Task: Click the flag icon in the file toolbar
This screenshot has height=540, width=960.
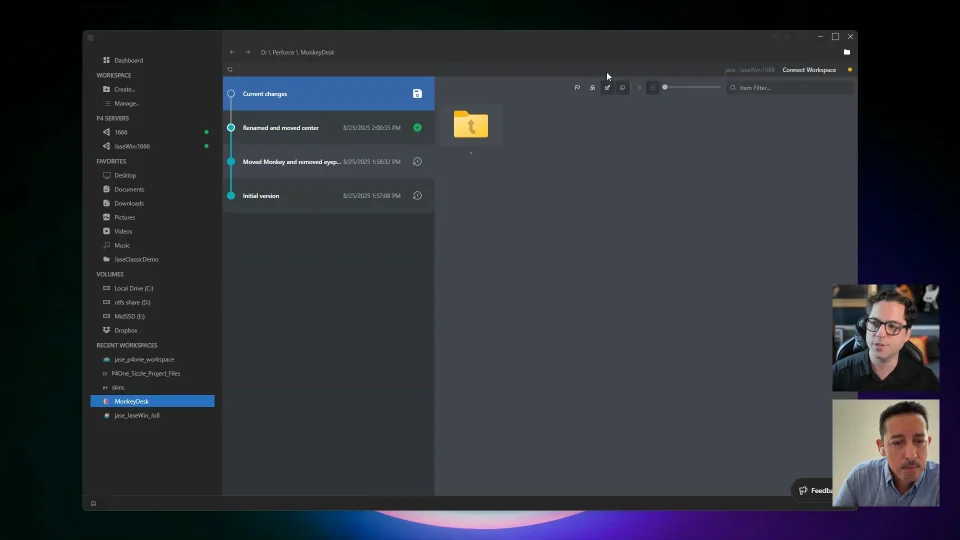Action: pos(577,88)
